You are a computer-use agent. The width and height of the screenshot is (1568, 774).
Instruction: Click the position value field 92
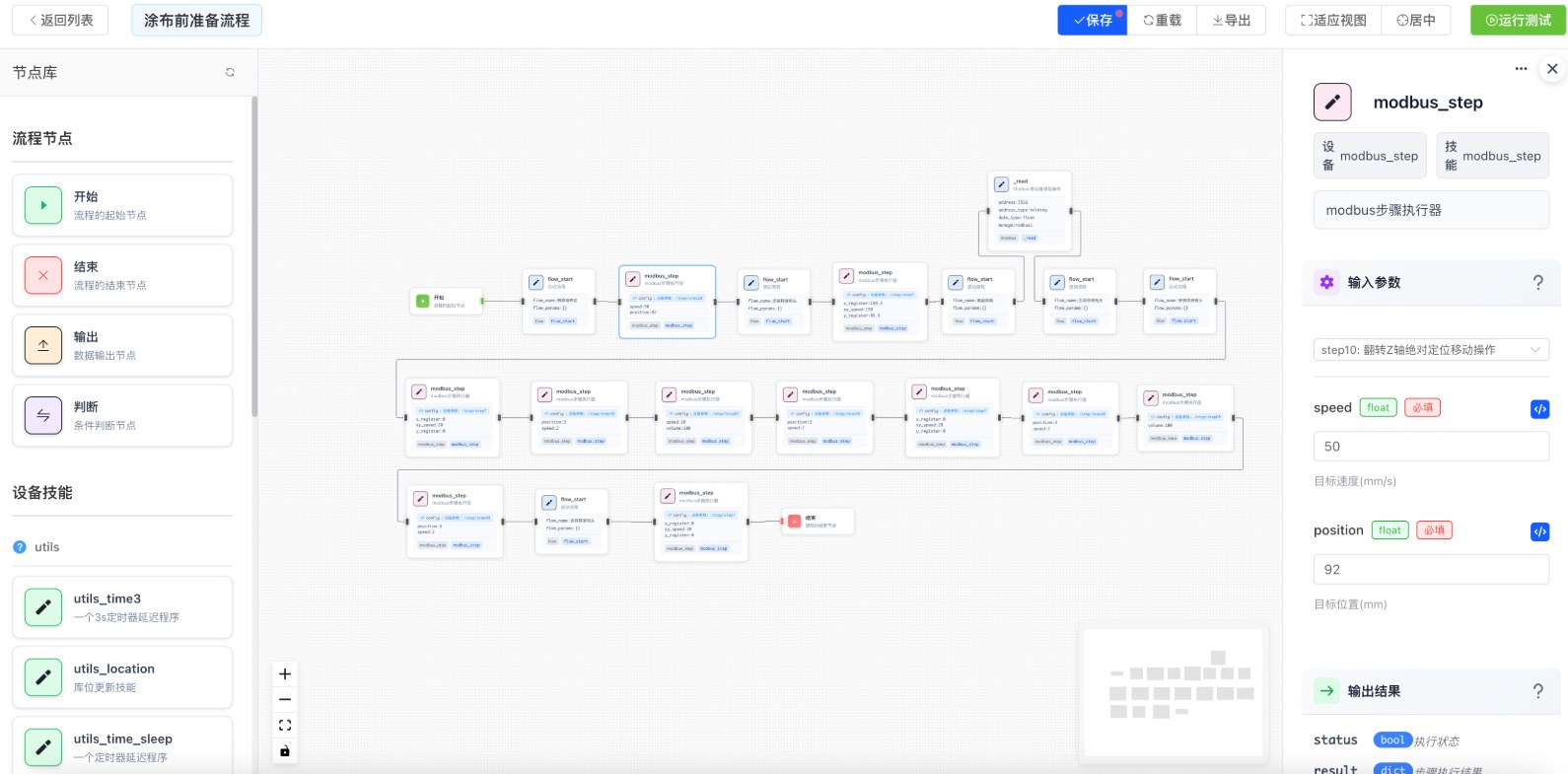pyautogui.click(x=1431, y=569)
